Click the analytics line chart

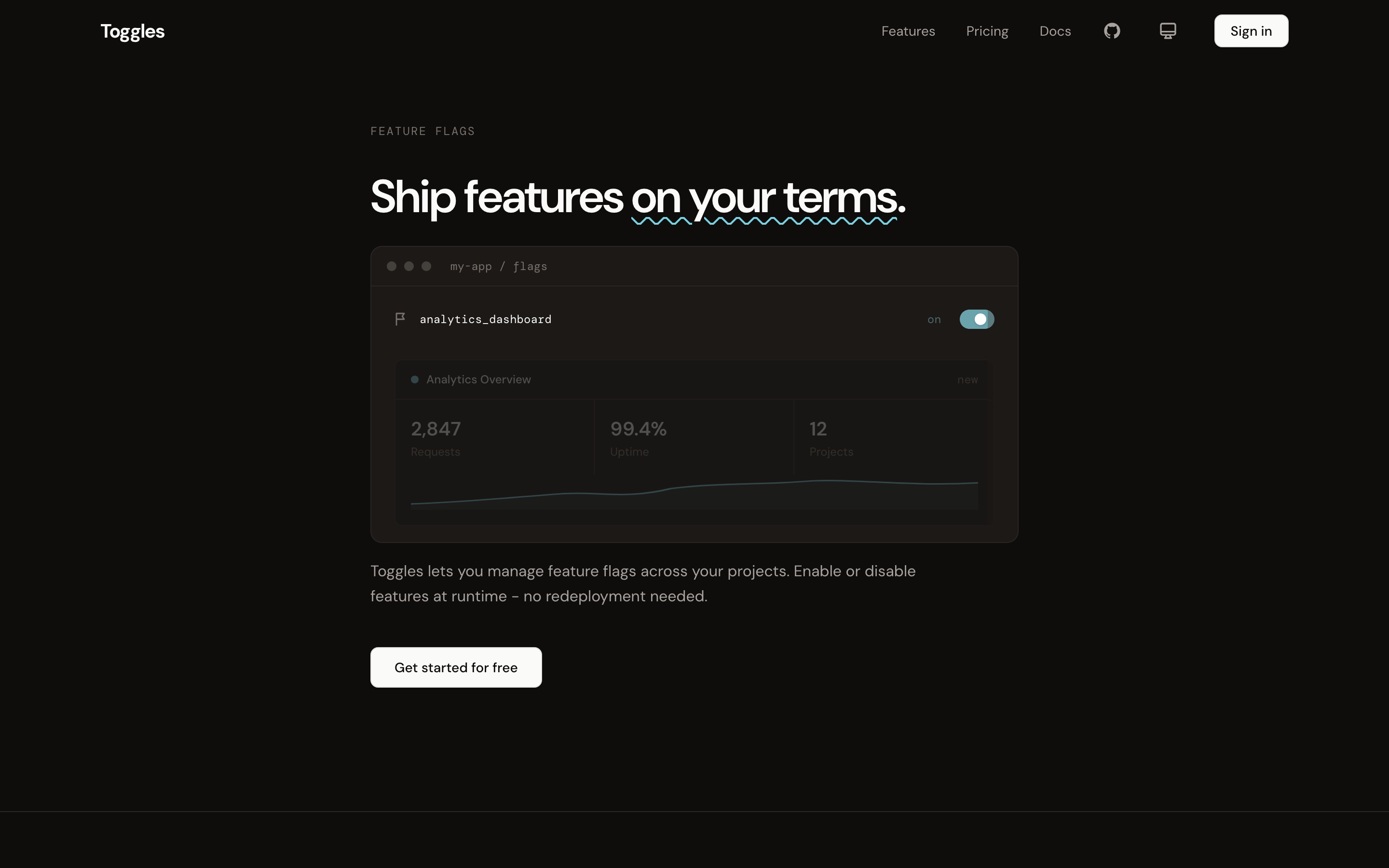click(694, 494)
